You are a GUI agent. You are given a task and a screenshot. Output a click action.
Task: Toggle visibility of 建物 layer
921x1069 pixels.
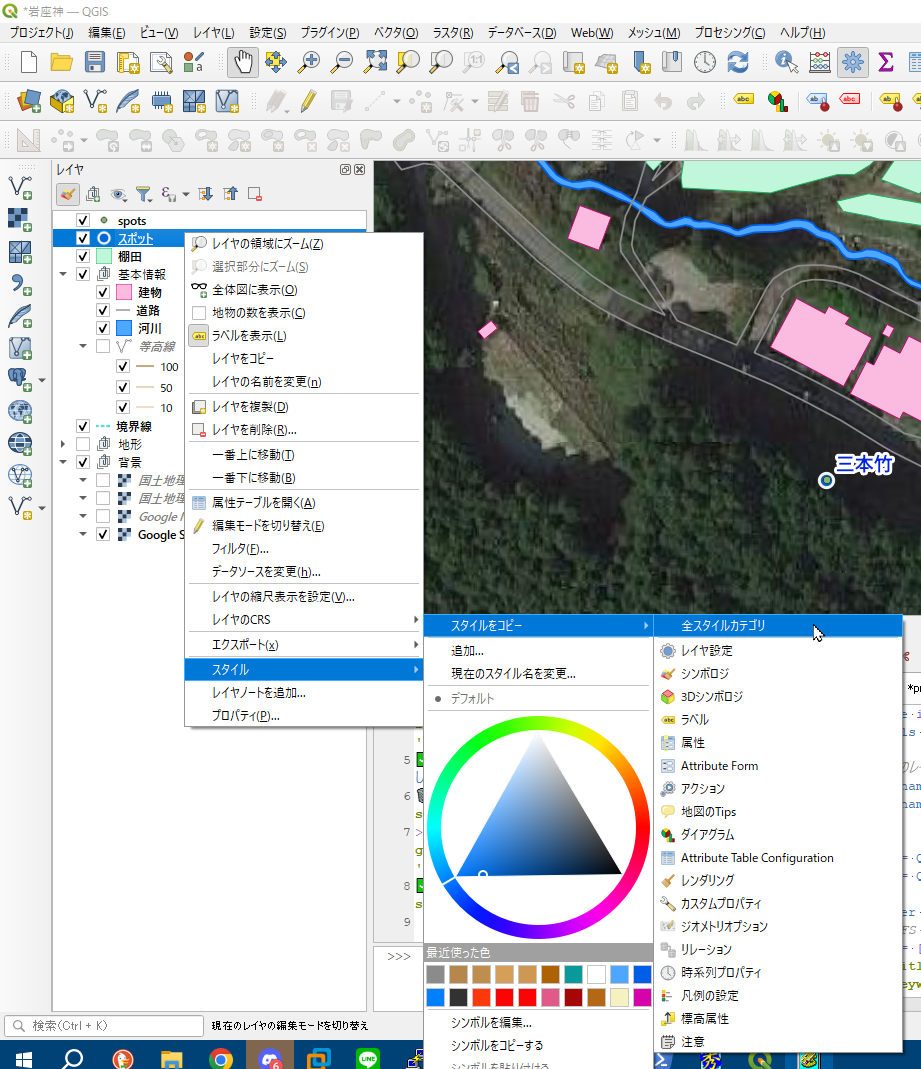coord(103,292)
